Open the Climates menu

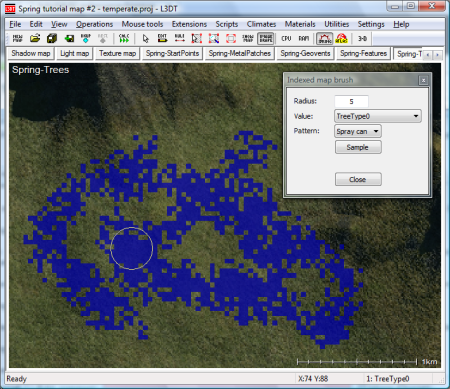pos(261,24)
